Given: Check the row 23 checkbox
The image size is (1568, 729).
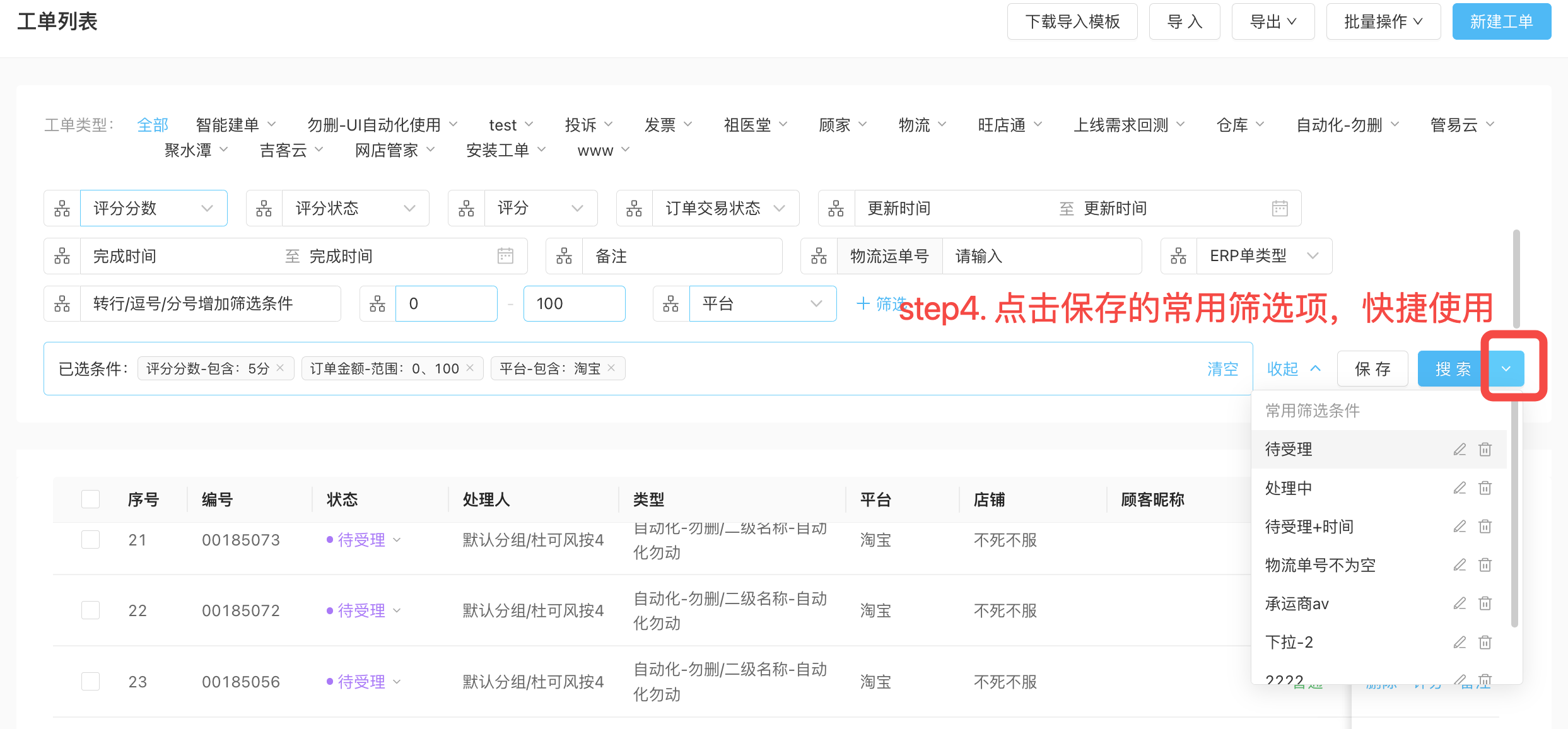Looking at the screenshot, I should (91, 682).
